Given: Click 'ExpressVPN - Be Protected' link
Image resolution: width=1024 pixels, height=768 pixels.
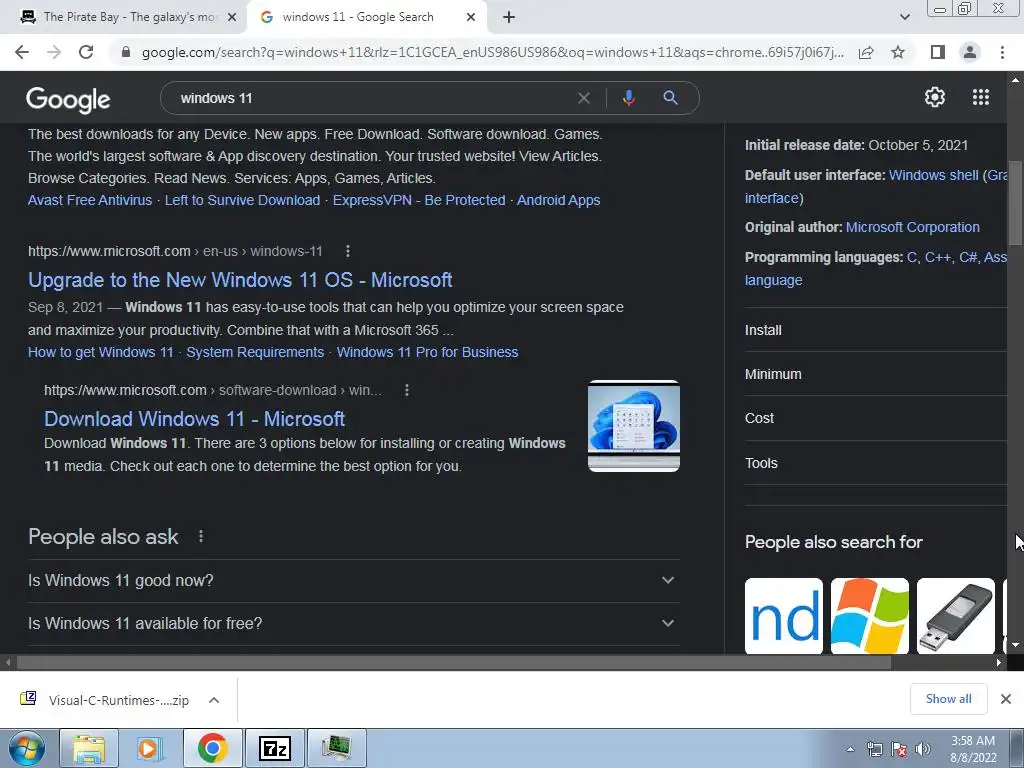Looking at the screenshot, I should point(419,200).
